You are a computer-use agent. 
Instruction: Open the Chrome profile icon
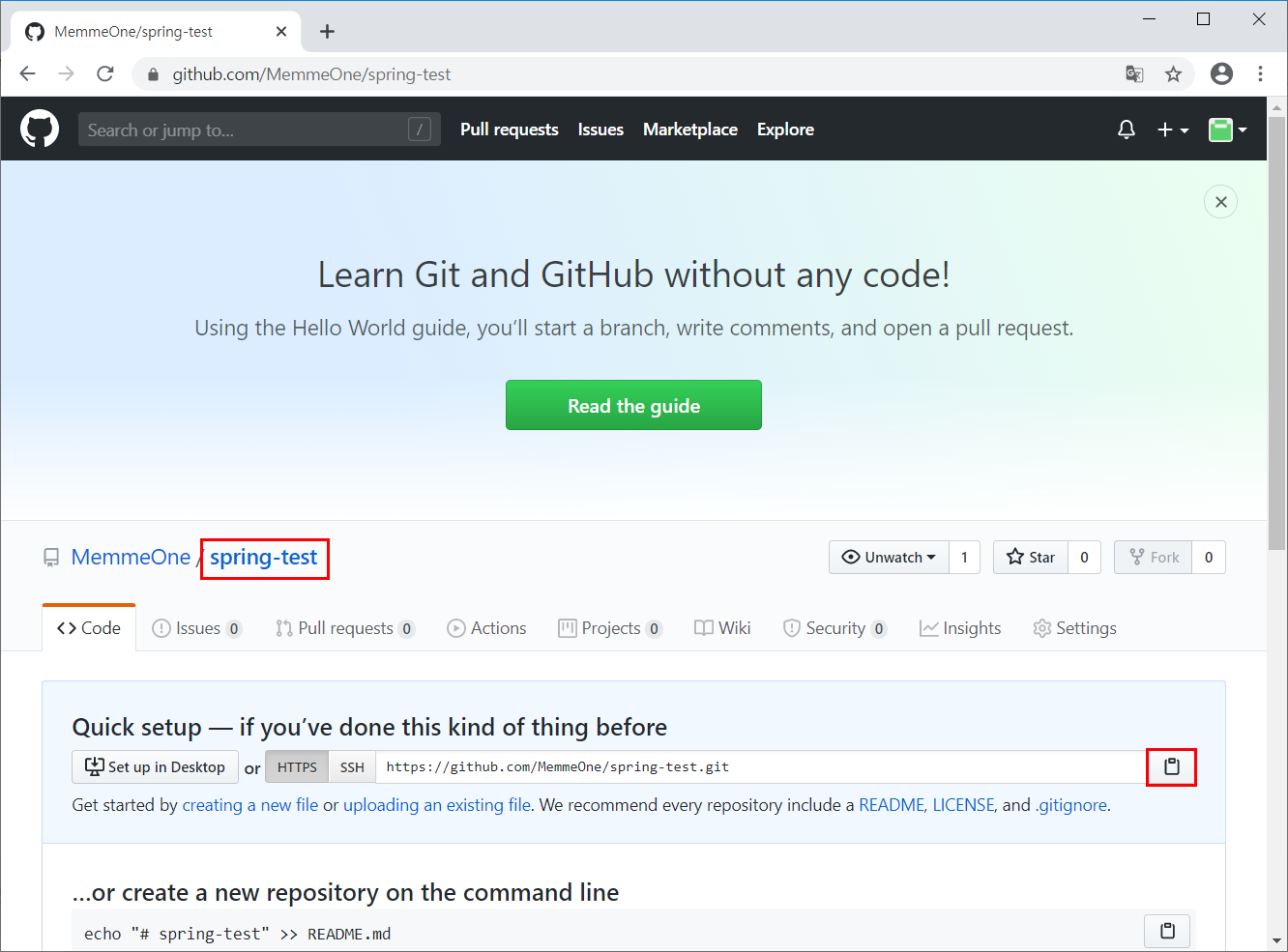point(1221,73)
